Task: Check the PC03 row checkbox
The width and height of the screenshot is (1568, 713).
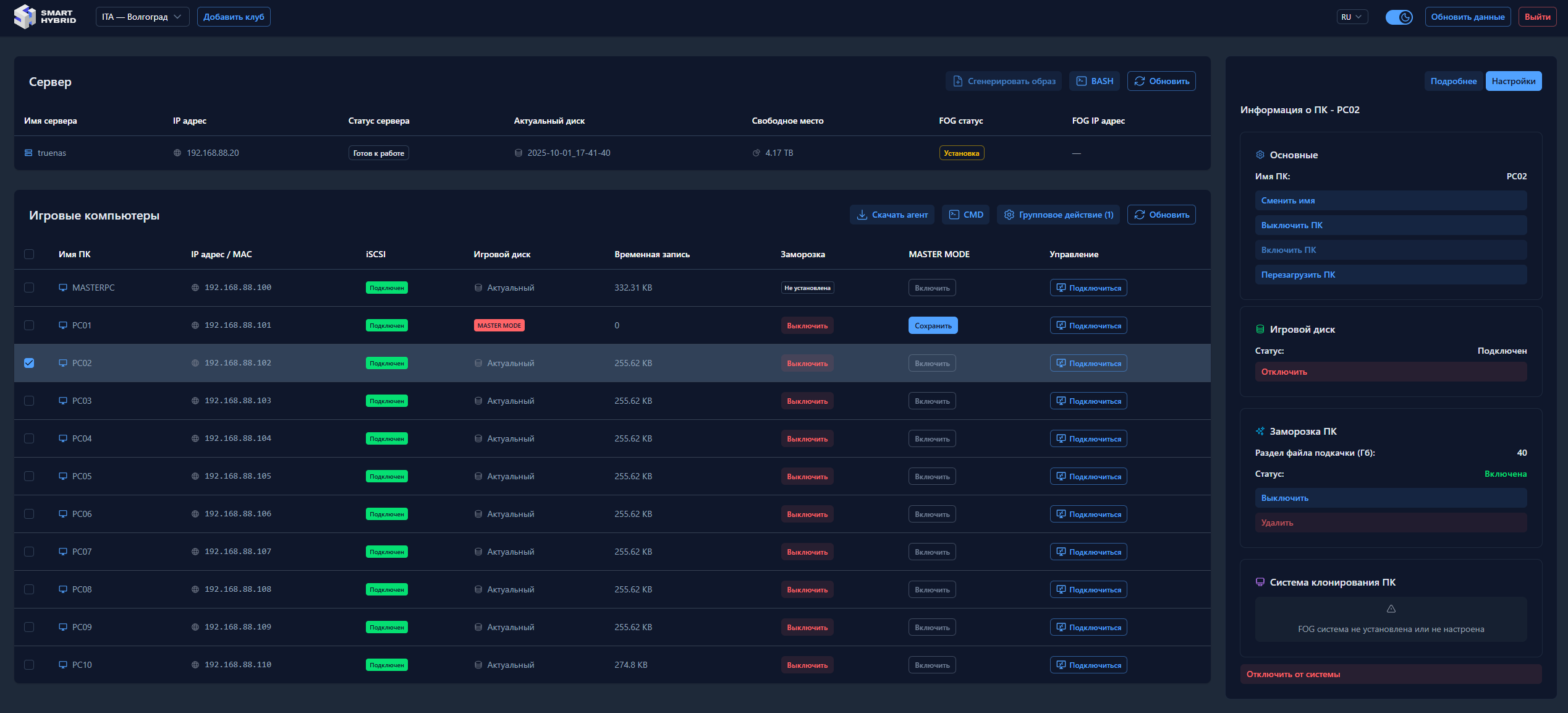Action: coord(29,401)
